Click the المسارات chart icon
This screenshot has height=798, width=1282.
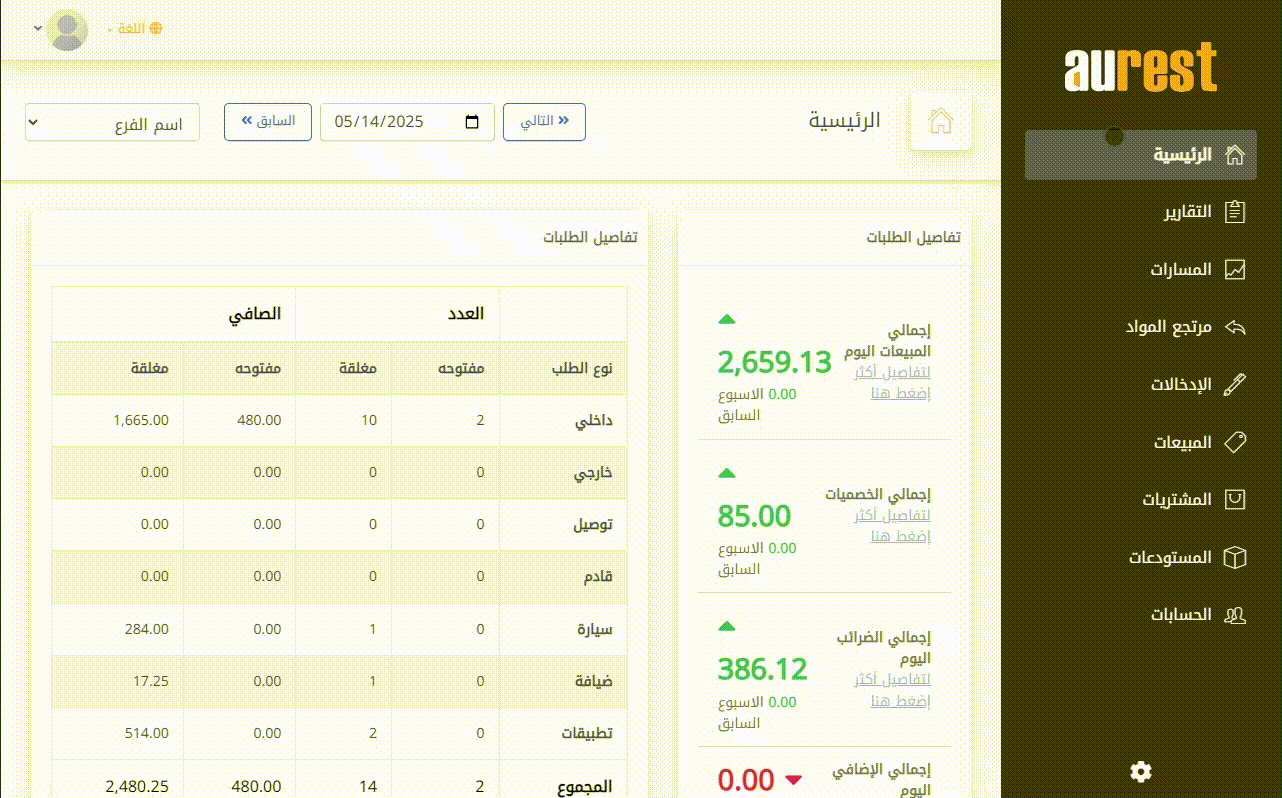pyautogui.click(x=1235, y=270)
